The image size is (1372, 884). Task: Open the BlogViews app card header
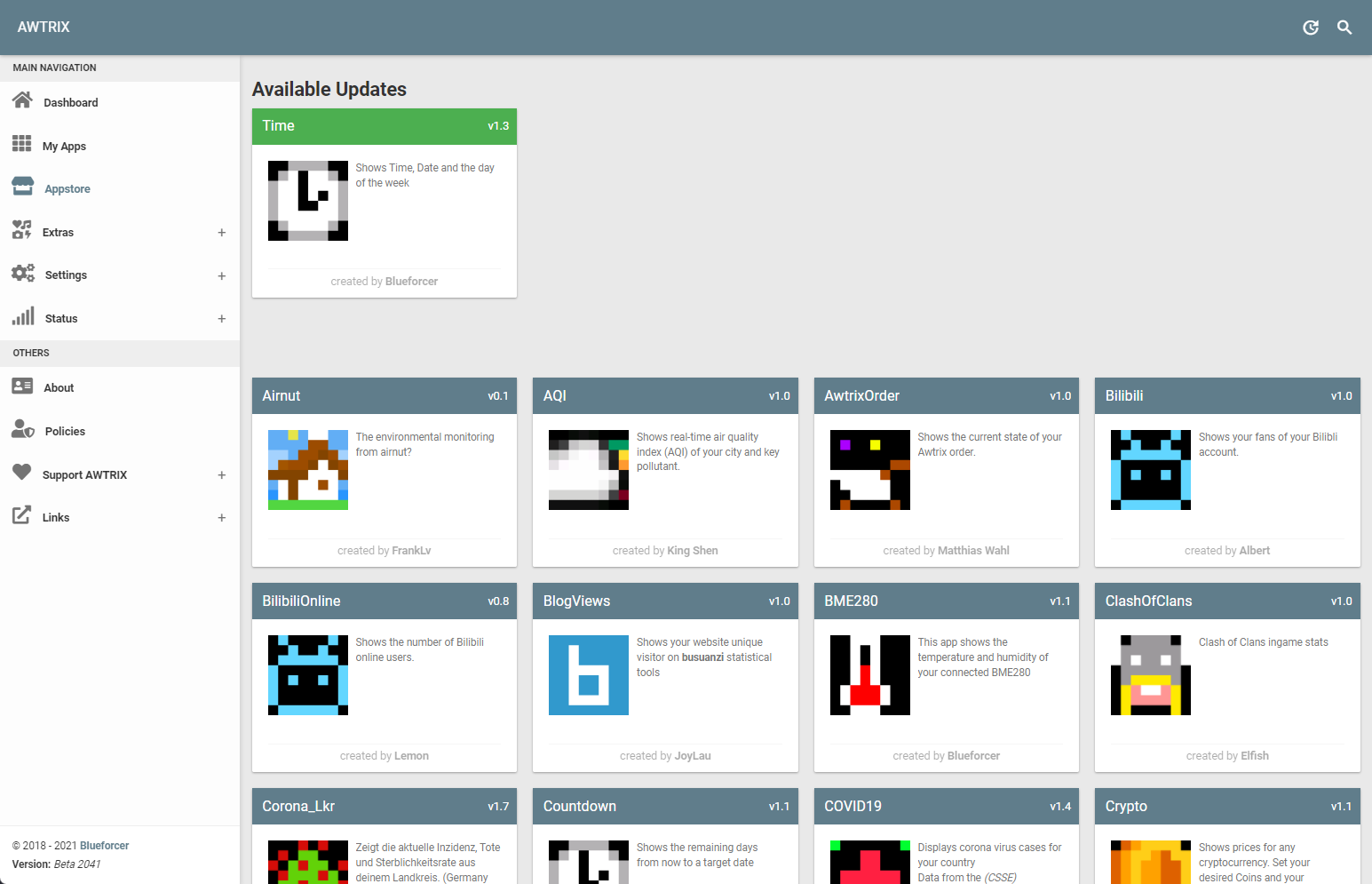[665, 601]
